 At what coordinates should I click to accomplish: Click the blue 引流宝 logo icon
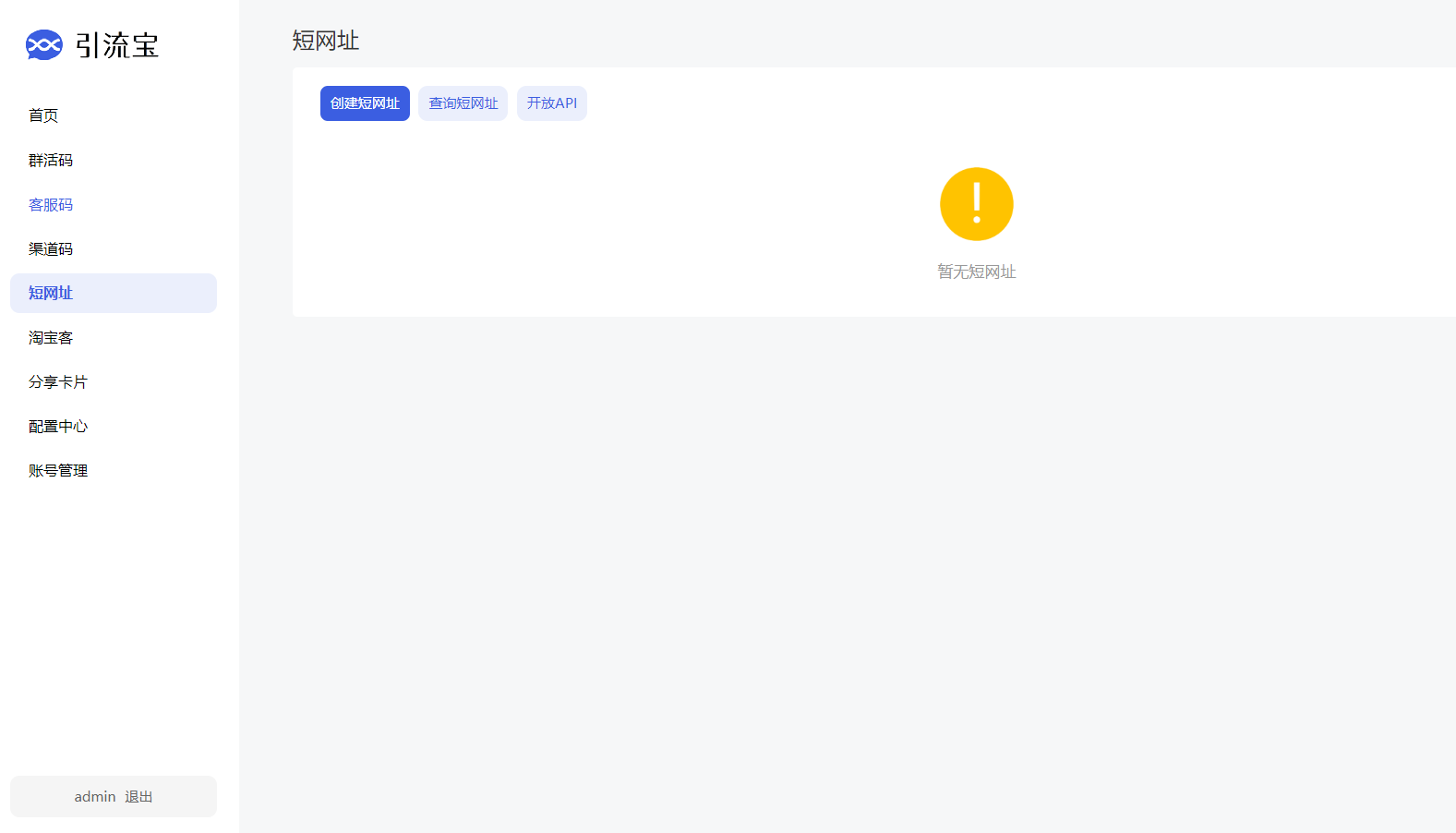(x=43, y=45)
